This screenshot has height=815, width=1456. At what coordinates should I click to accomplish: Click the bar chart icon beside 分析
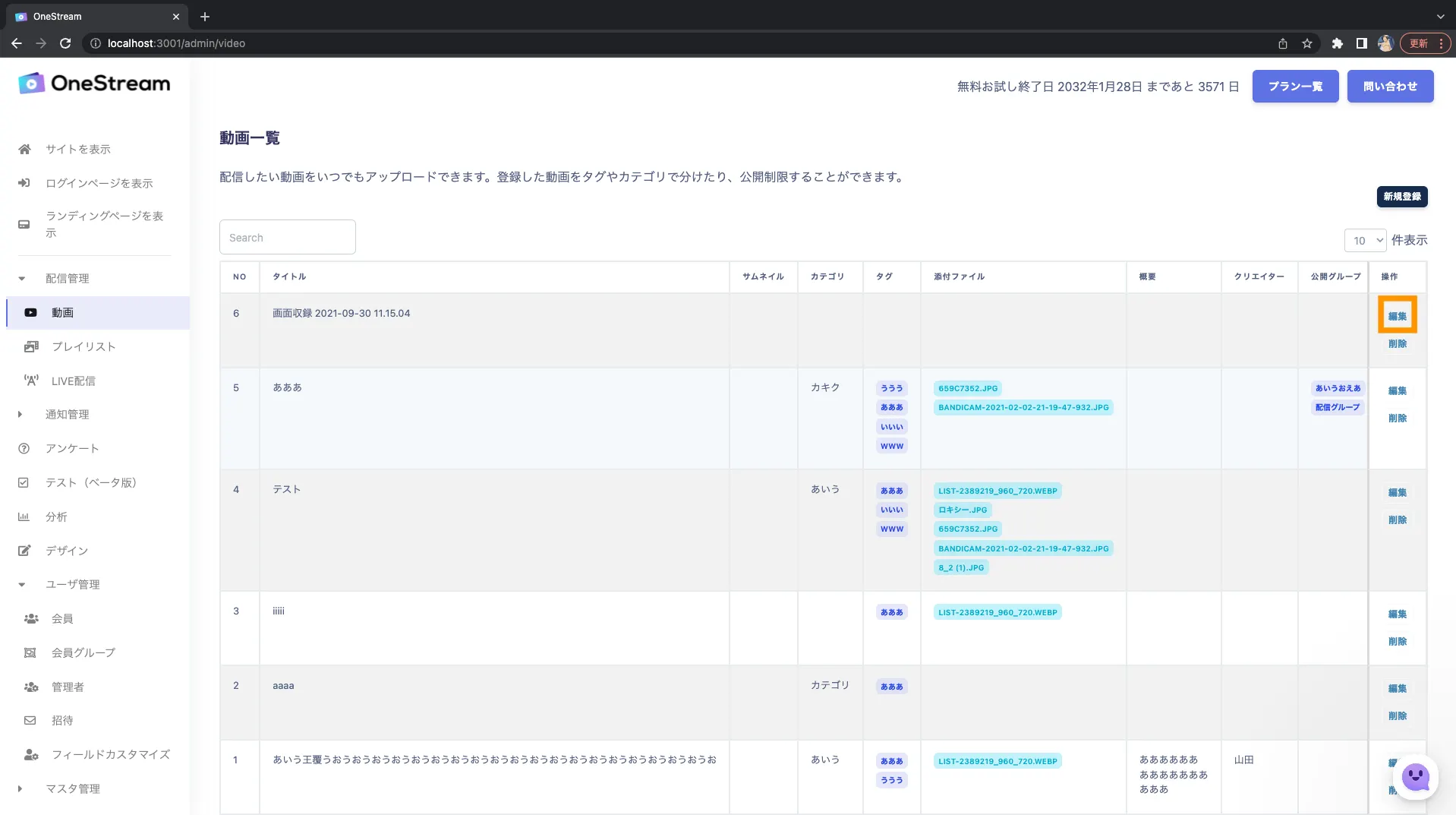click(x=24, y=516)
